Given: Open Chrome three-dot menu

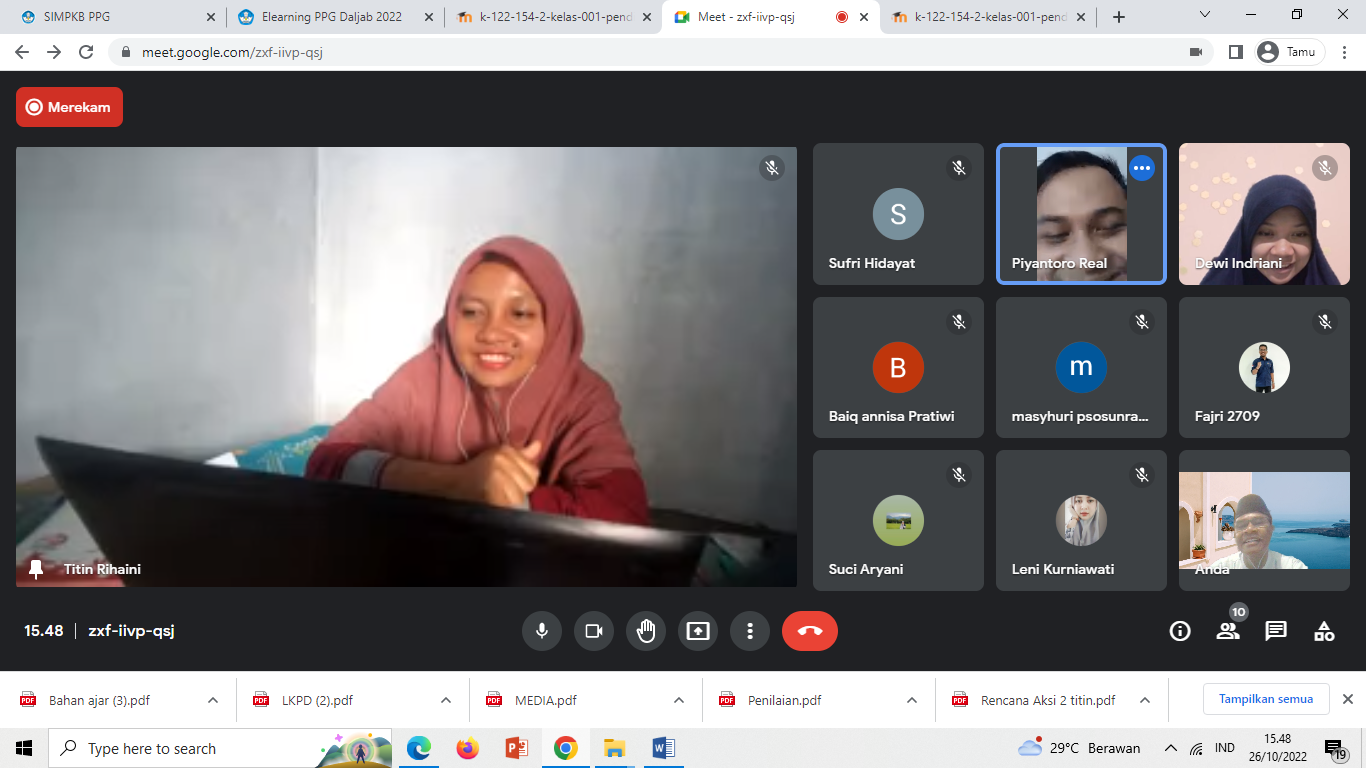Looking at the screenshot, I should click(1346, 52).
